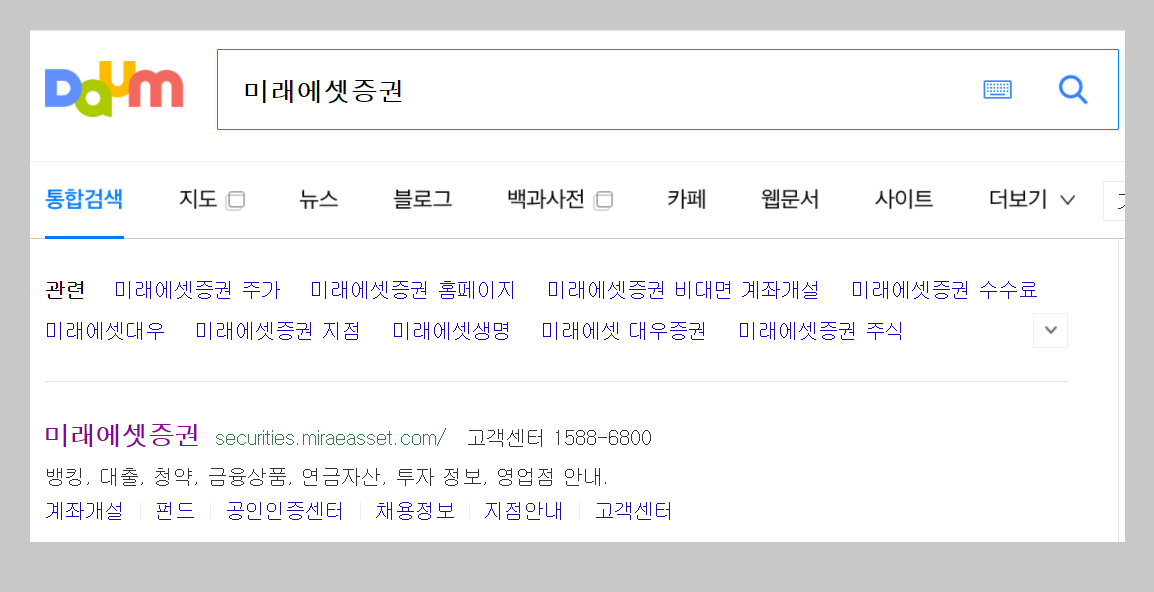Screen dimensions: 1154x592
Task: Switch to the 카페 tab
Action: point(686,199)
